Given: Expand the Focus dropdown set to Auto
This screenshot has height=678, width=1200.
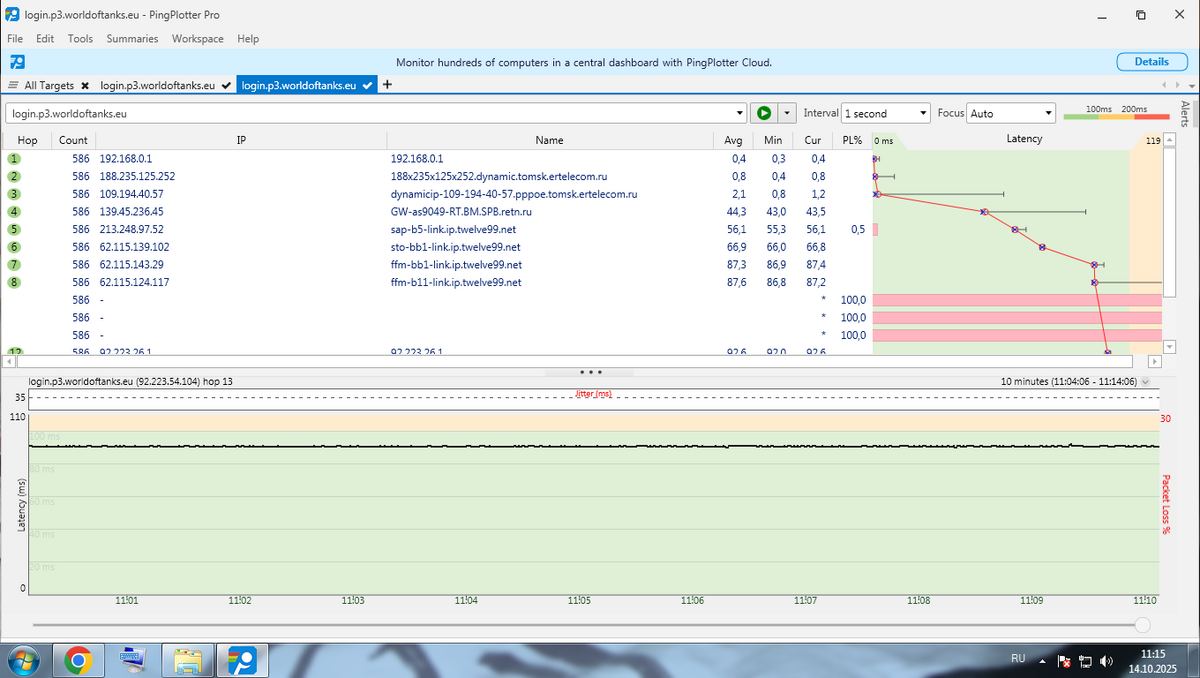Looking at the screenshot, I should (x=1048, y=113).
